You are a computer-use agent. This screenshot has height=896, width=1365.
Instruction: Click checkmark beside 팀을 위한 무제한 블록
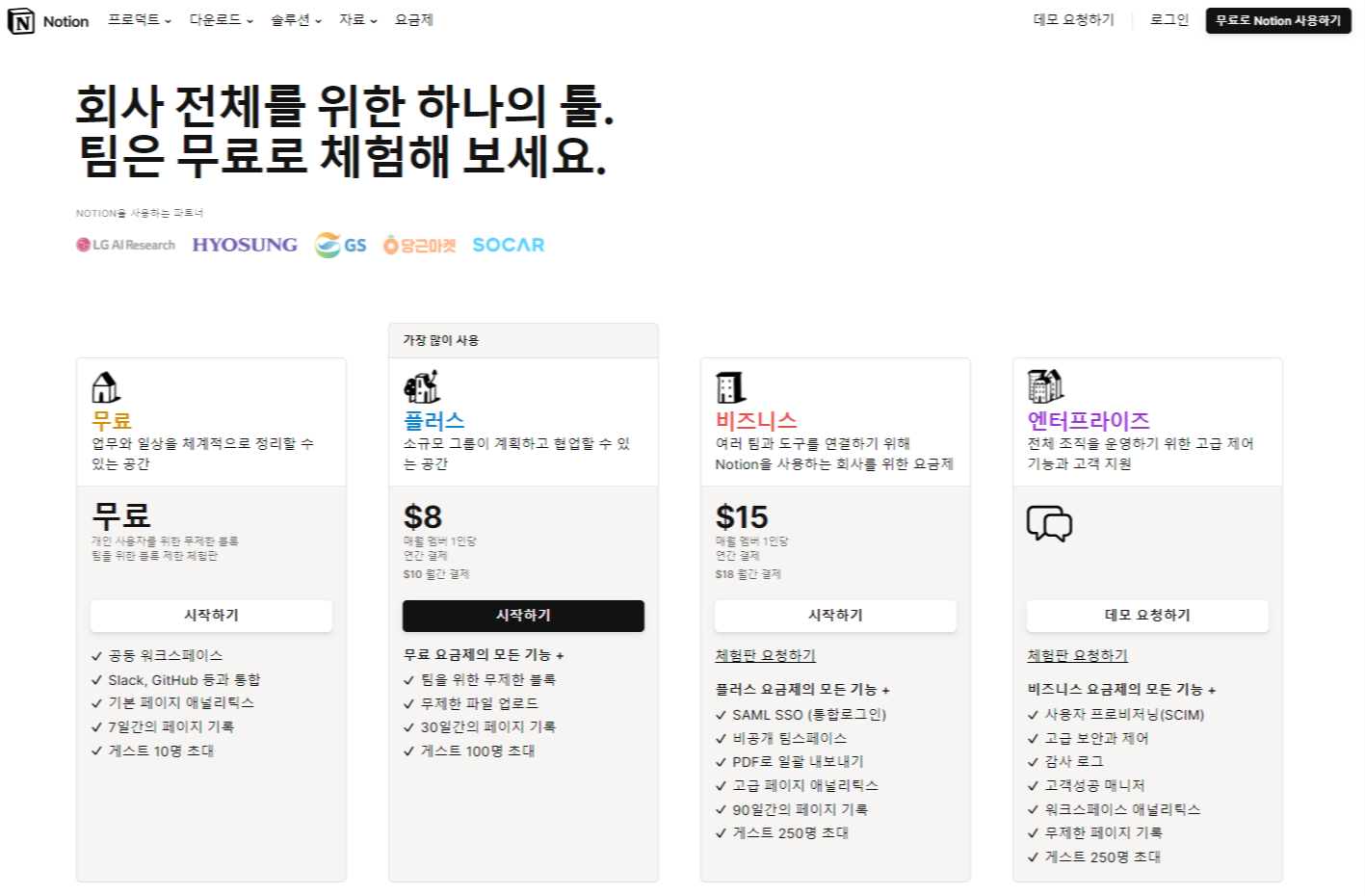[408, 680]
